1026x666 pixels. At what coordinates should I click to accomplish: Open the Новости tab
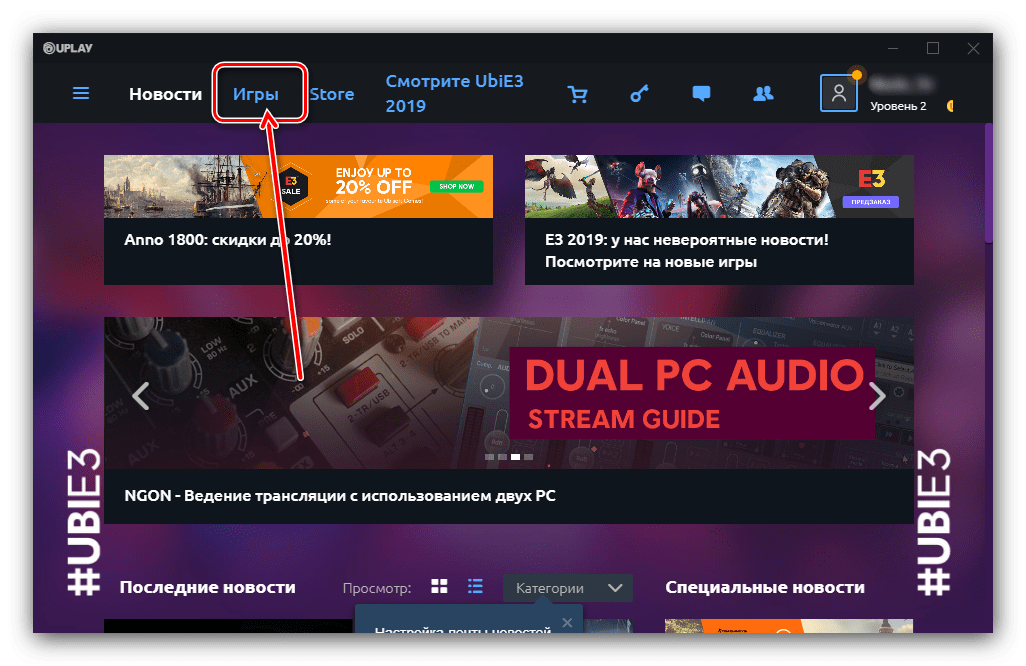tap(166, 94)
